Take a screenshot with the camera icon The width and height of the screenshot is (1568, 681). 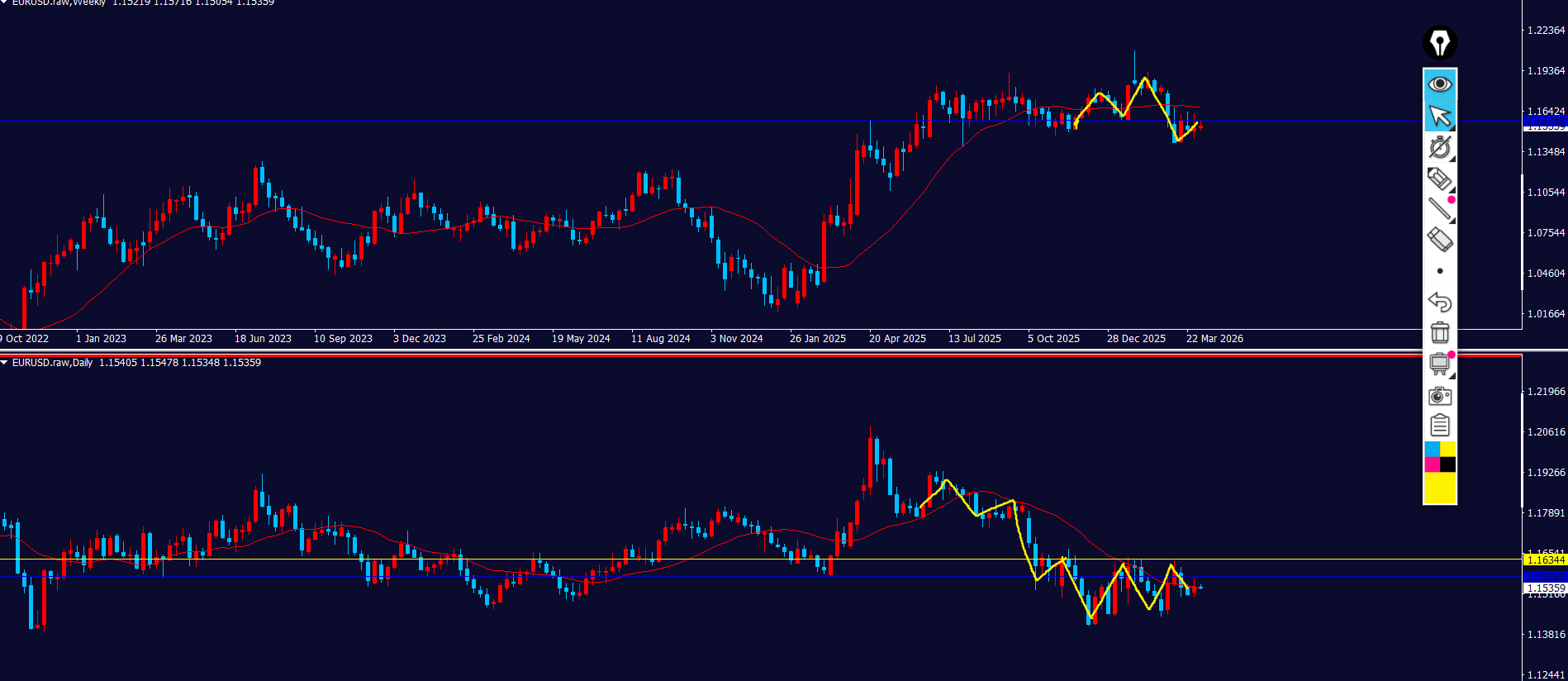(x=1439, y=396)
